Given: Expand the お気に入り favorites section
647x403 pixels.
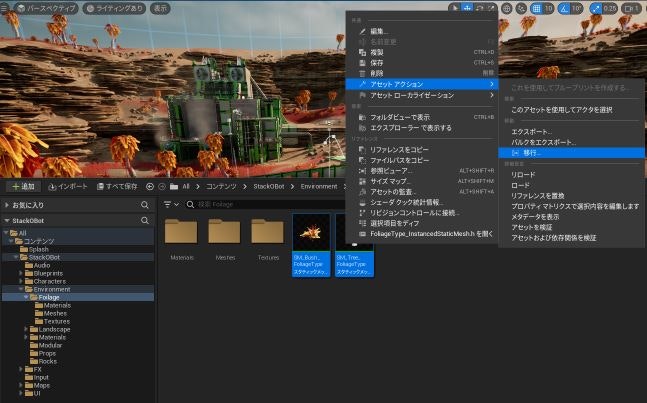Looking at the screenshot, I should tap(7, 205).
